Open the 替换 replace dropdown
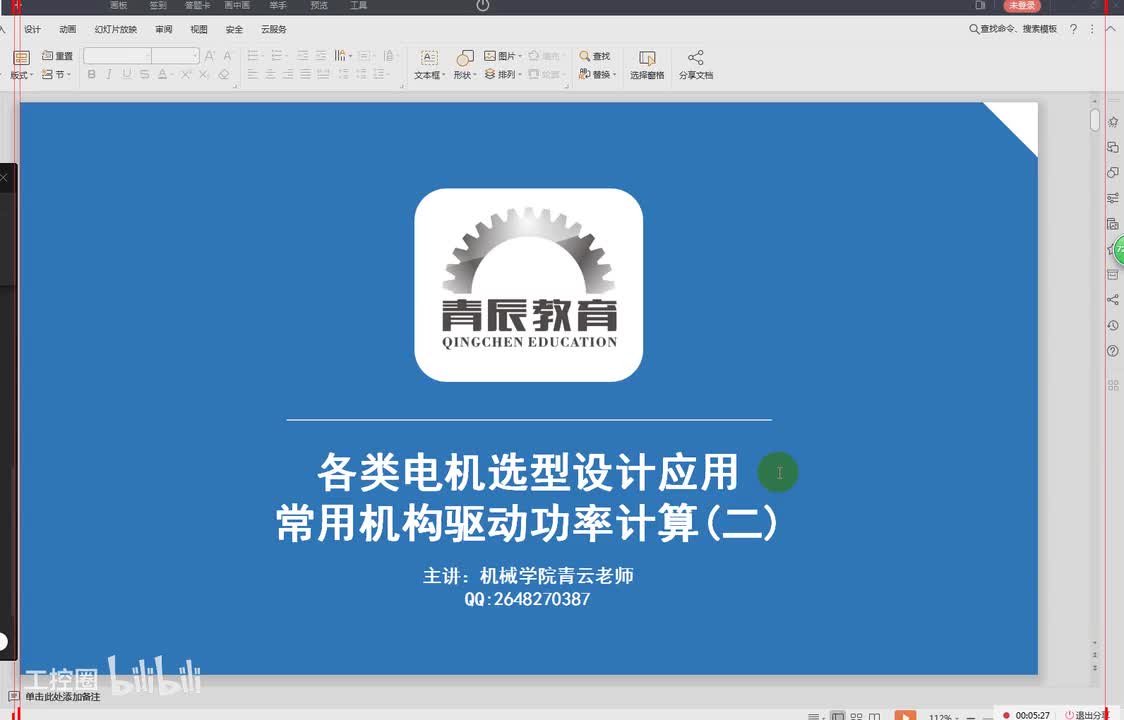The height and width of the screenshot is (720, 1124). tap(597, 74)
